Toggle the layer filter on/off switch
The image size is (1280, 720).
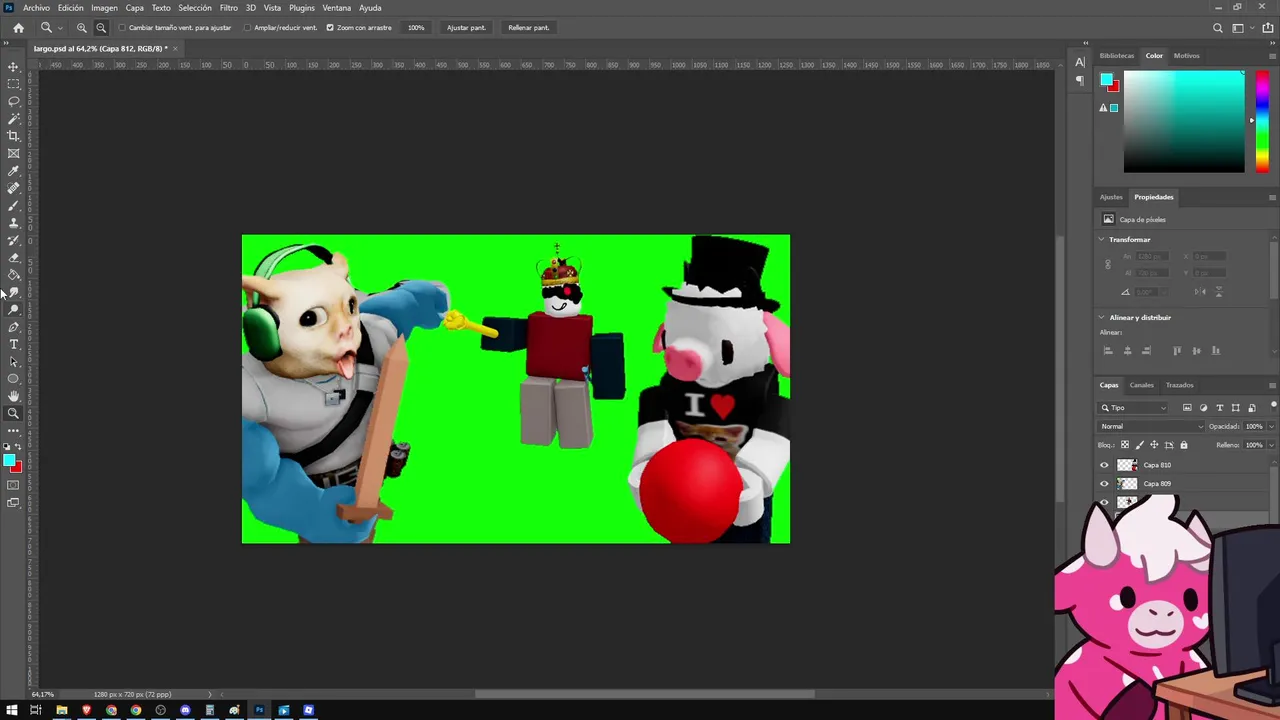point(1273,406)
